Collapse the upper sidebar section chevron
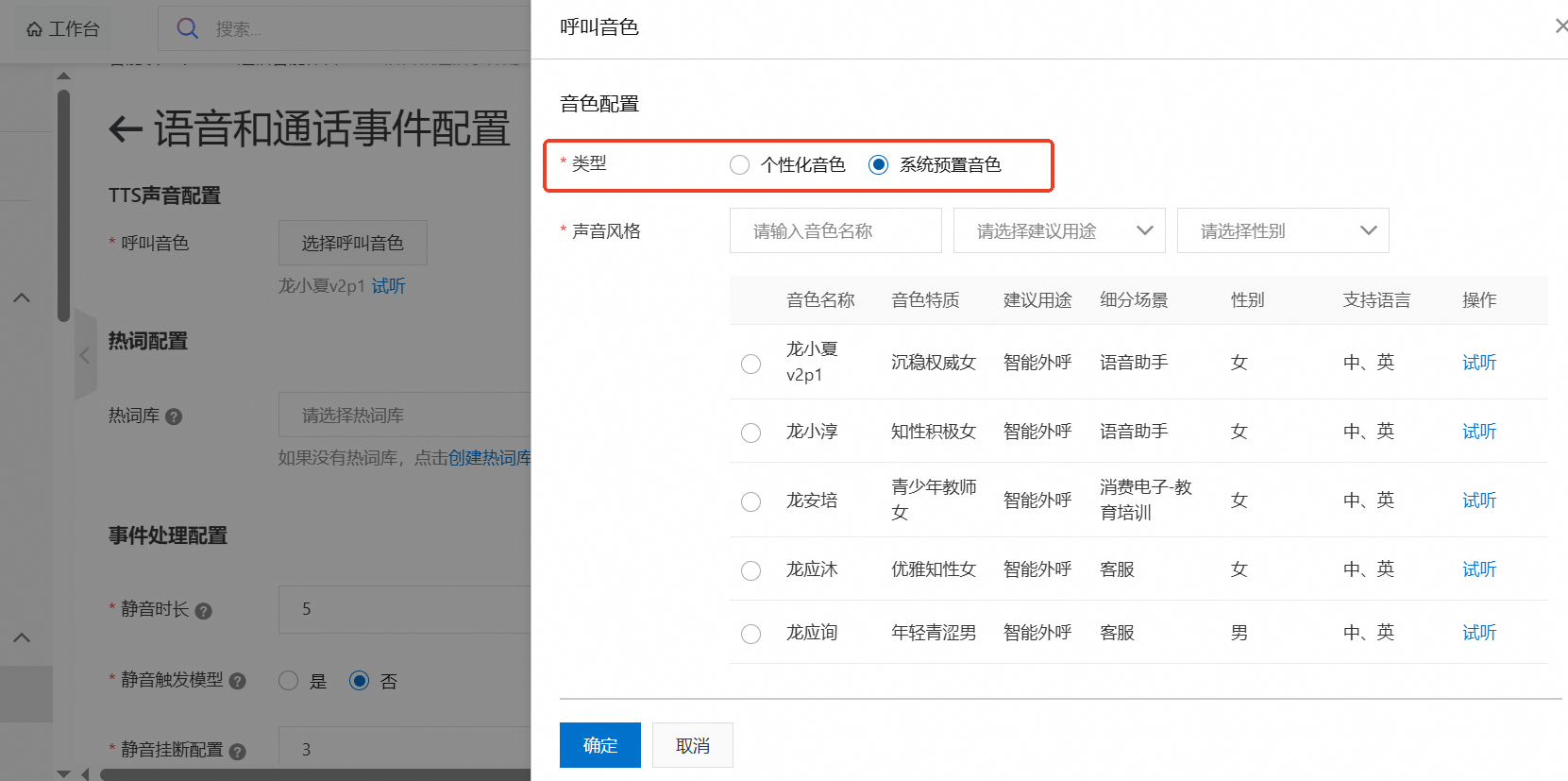This screenshot has height=781, width=1568. tap(22, 298)
